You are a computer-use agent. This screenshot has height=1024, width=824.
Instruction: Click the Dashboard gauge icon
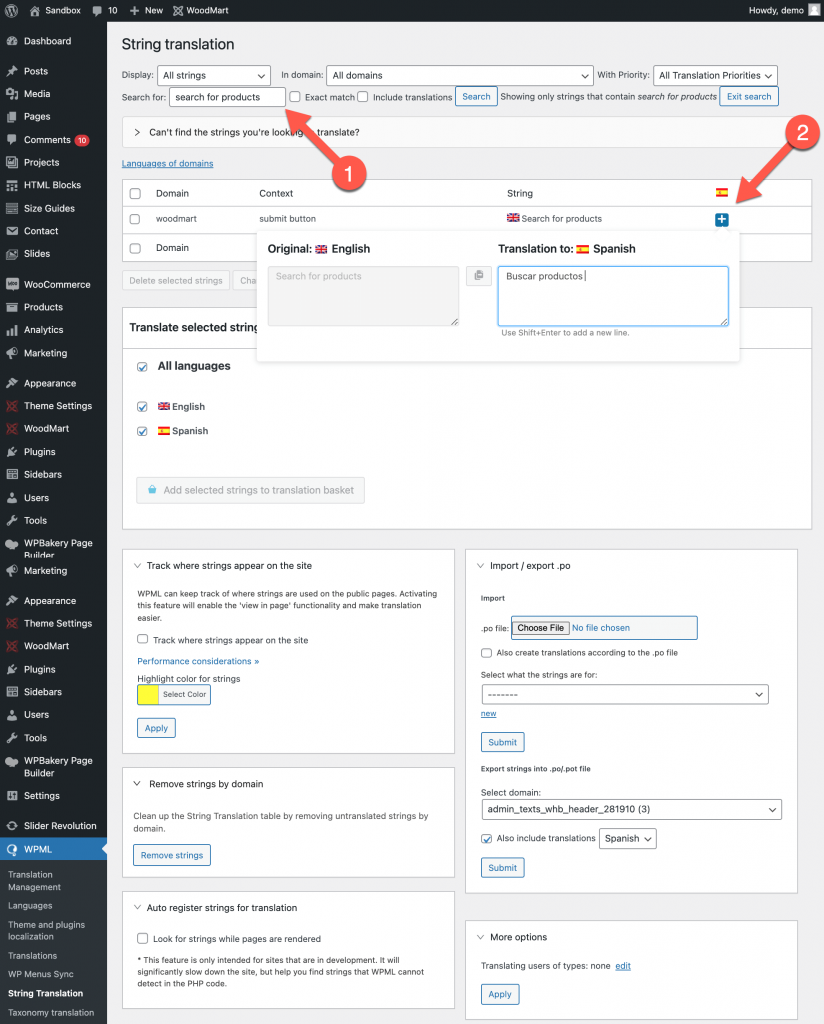pyautogui.click(x=12, y=41)
